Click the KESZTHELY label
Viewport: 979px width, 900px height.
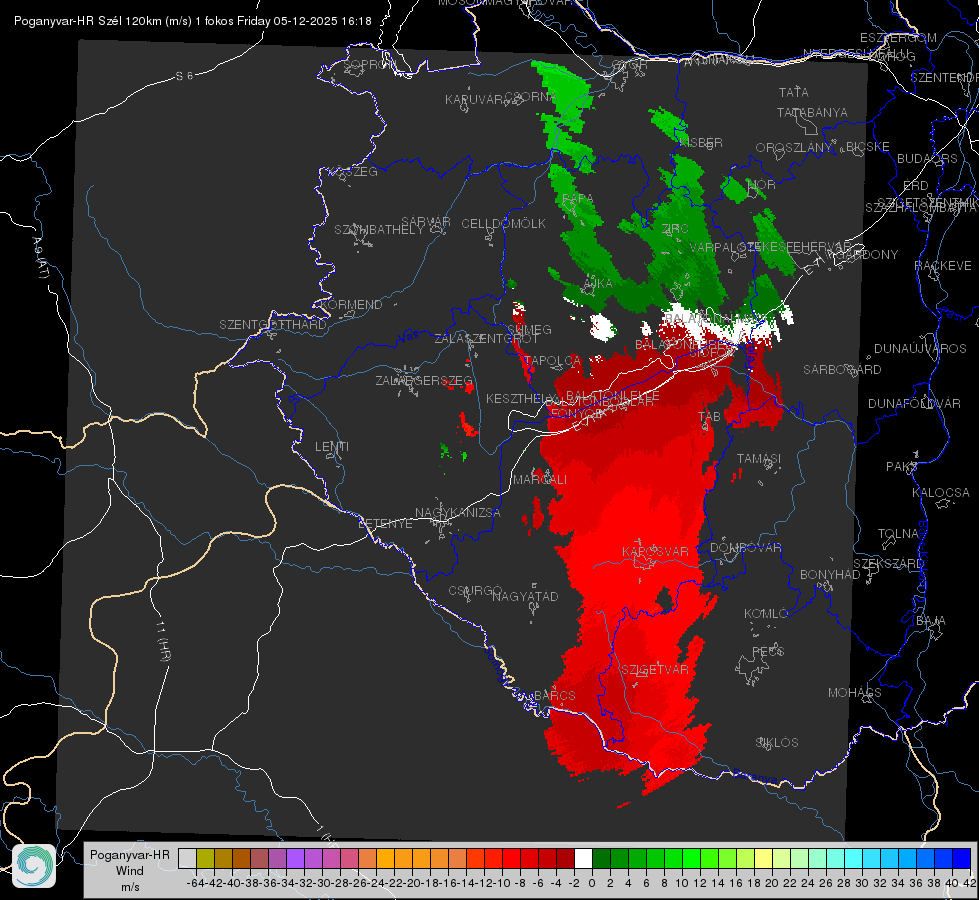(x=519, y=398)
